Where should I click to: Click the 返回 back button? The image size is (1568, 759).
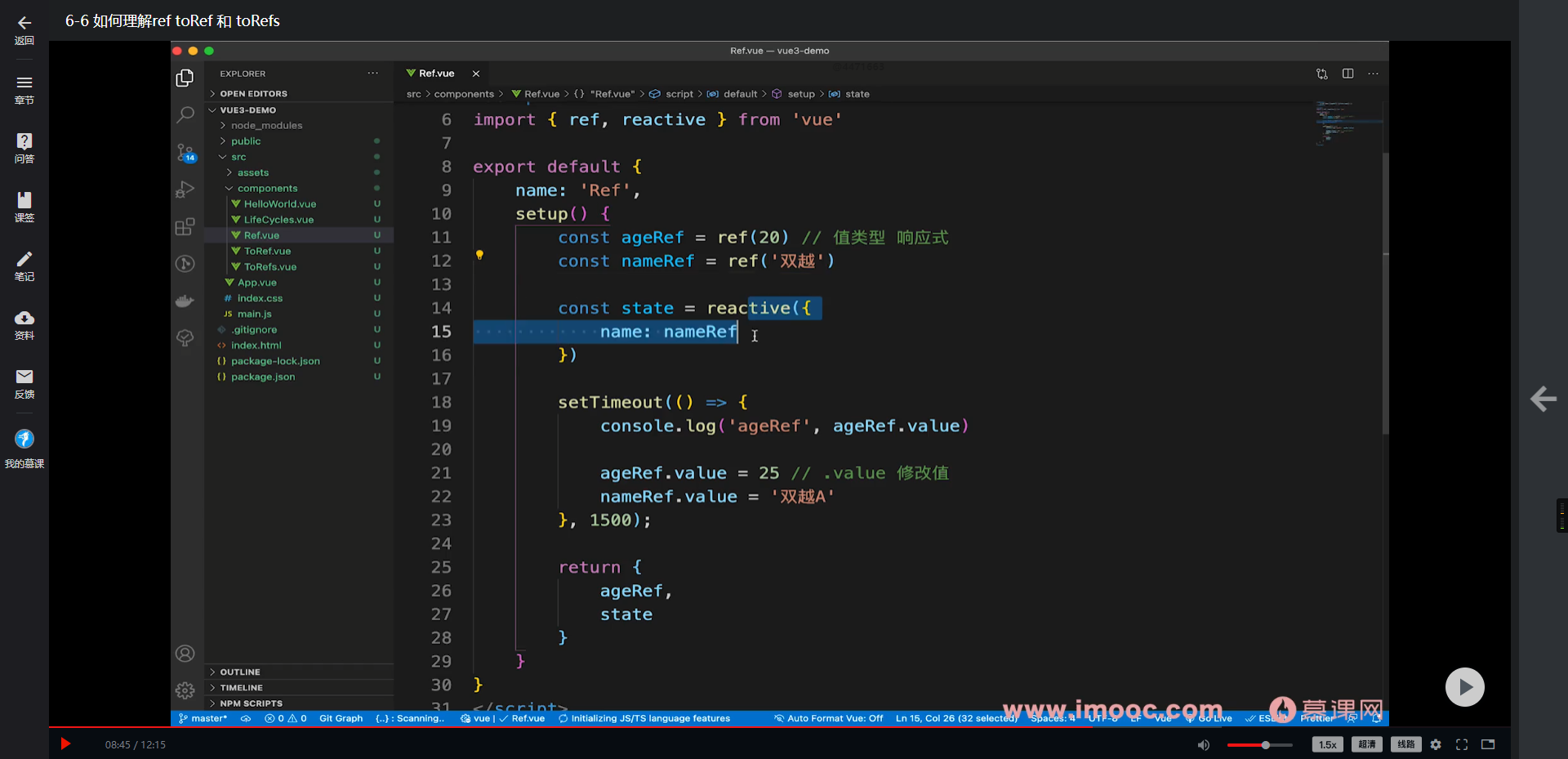click(x=24, y=30)
